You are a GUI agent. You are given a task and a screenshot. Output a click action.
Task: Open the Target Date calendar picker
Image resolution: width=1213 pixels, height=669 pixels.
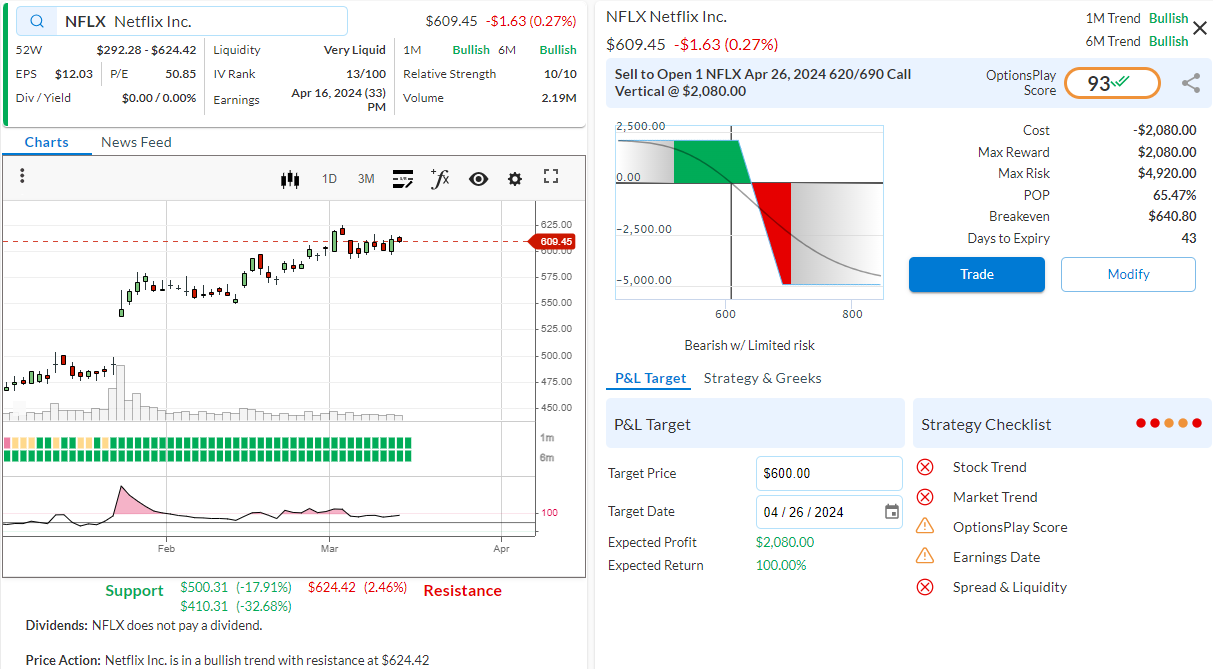[892, 512]
